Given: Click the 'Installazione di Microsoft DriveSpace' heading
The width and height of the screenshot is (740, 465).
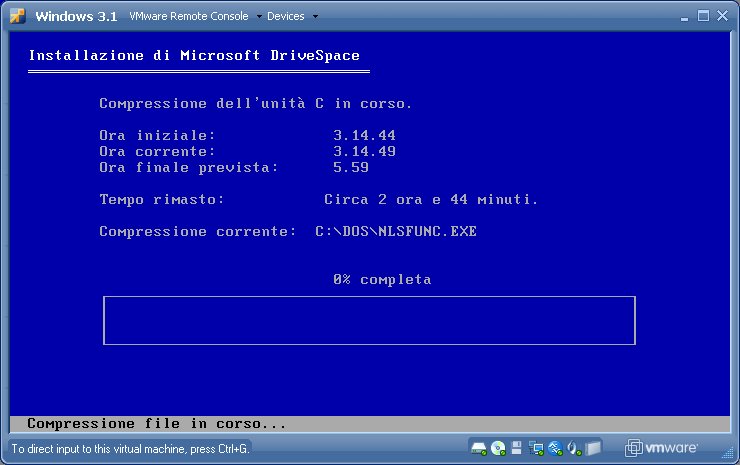Looking at the screenshot, I should [x=194, y=55].
